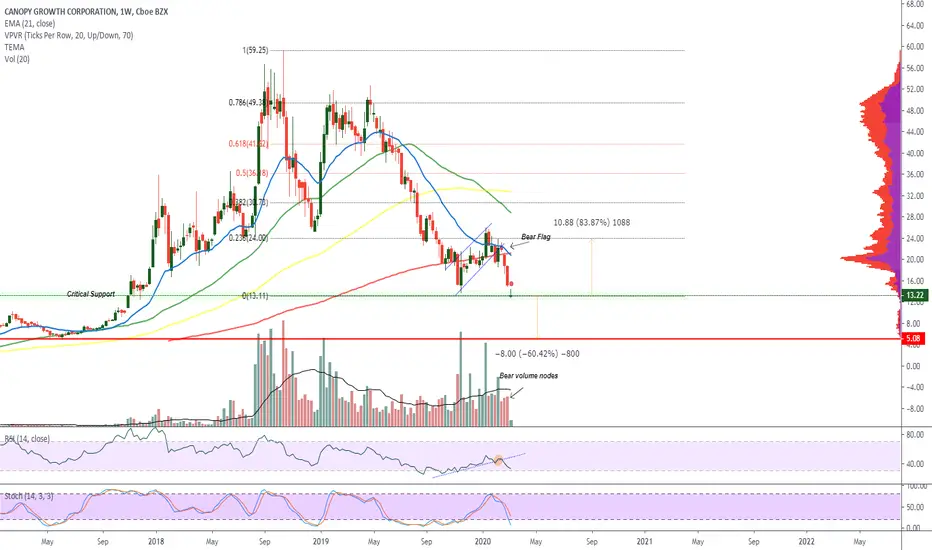This screenshot has width=932, height=550.
Task: Click the red 0.618 Fibonacci level label
Action: (x=248, y=144)
